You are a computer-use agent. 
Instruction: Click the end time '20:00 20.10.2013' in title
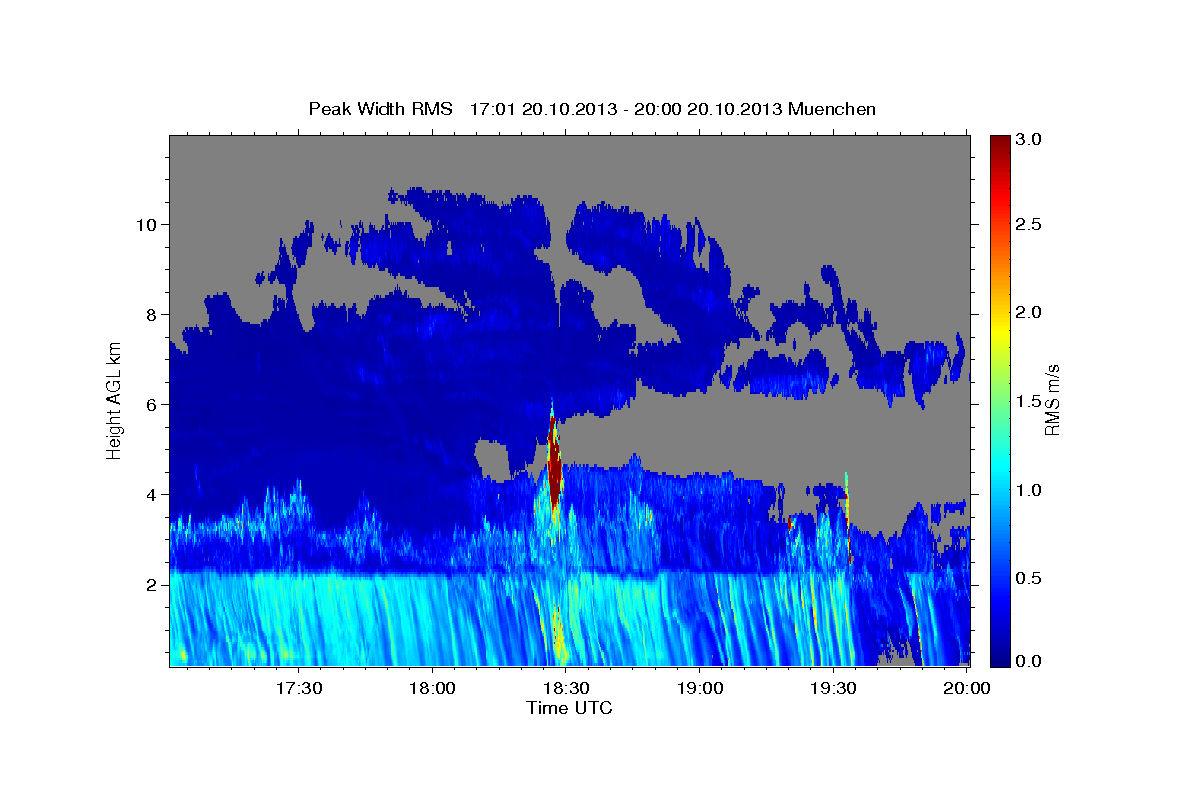tap(711, 109)
